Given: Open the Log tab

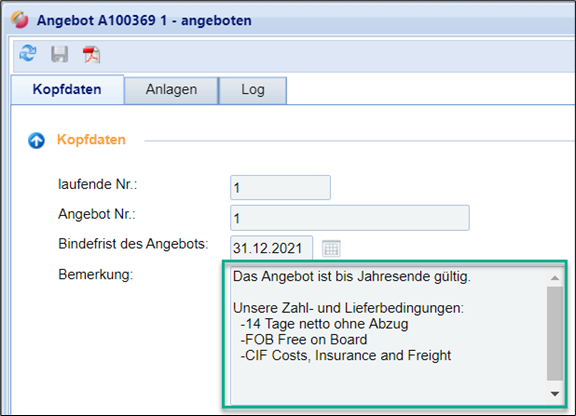Looking at the screenshot, I should pyautogui.click(x=253, y=90).
